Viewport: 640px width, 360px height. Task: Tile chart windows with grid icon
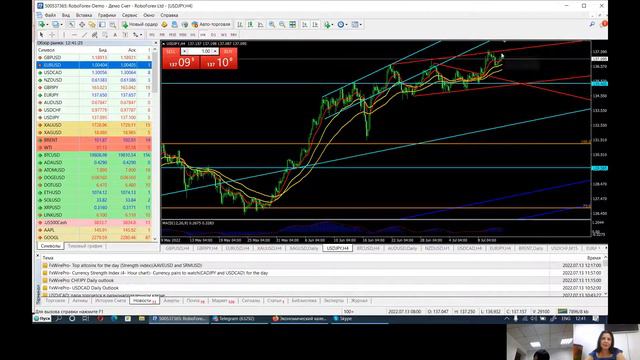(292, 24)
